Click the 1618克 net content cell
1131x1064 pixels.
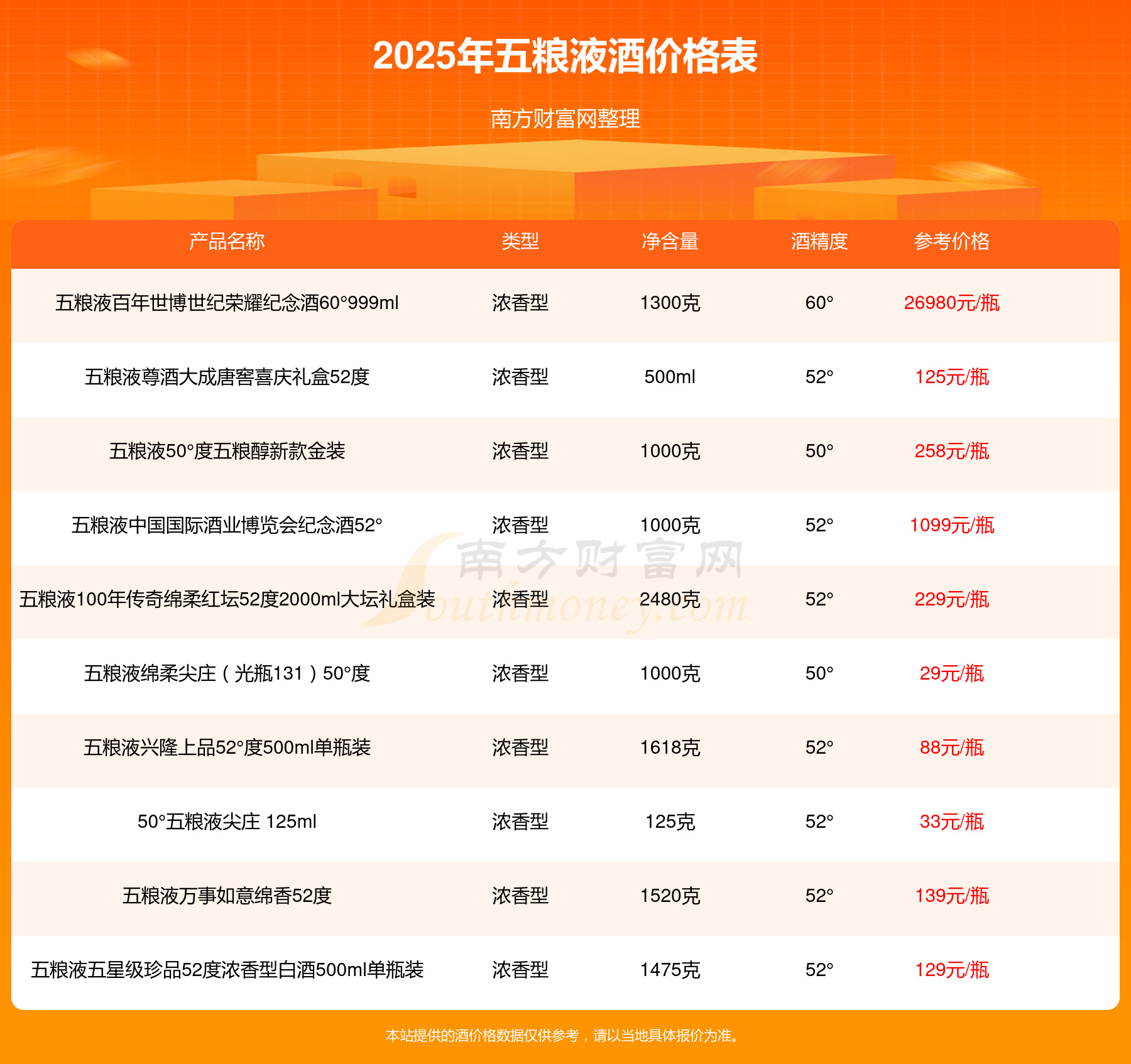670,747
